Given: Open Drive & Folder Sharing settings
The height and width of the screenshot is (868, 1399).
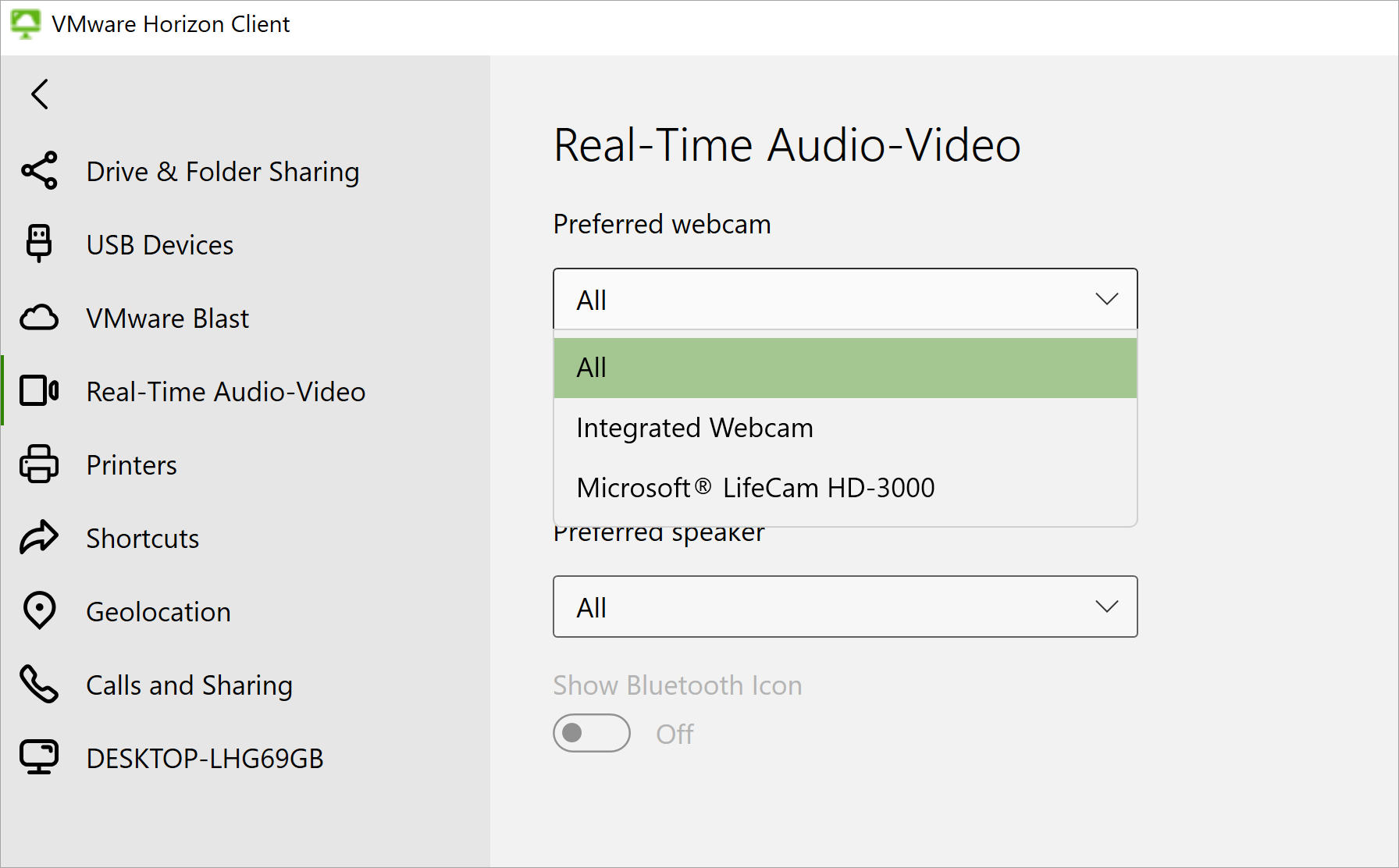Looking at the screenshot, I should coord(245,171).
